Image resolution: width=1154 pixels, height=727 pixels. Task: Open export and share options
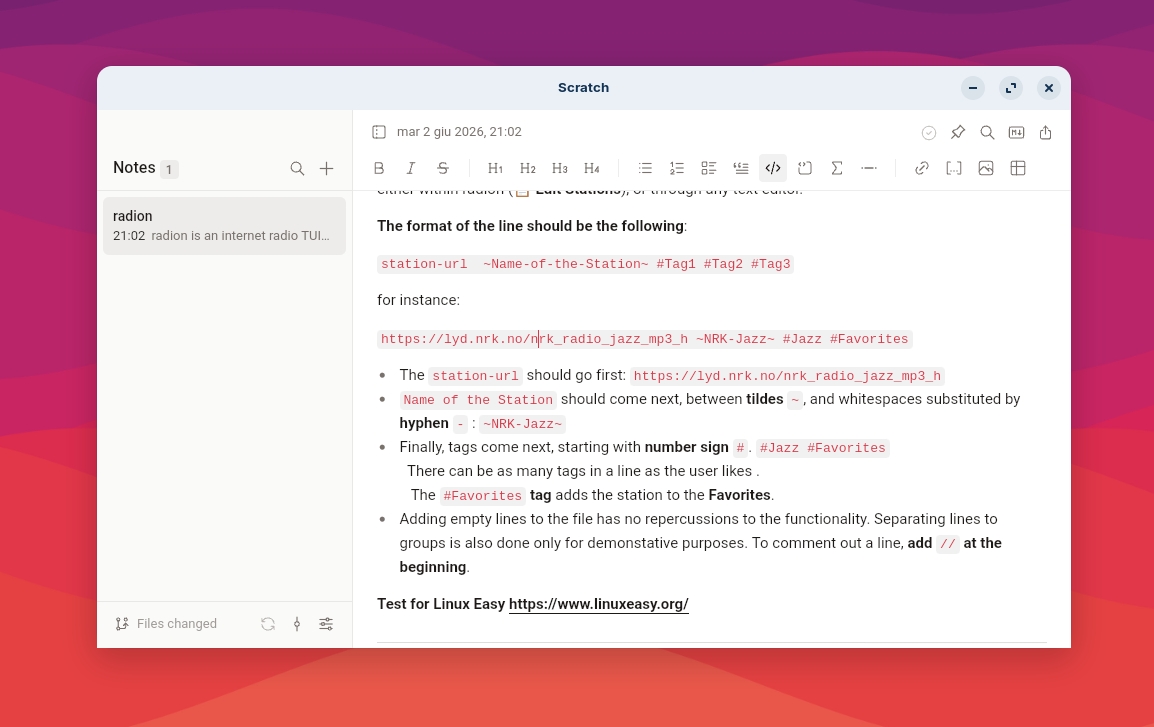(1045, 132)
